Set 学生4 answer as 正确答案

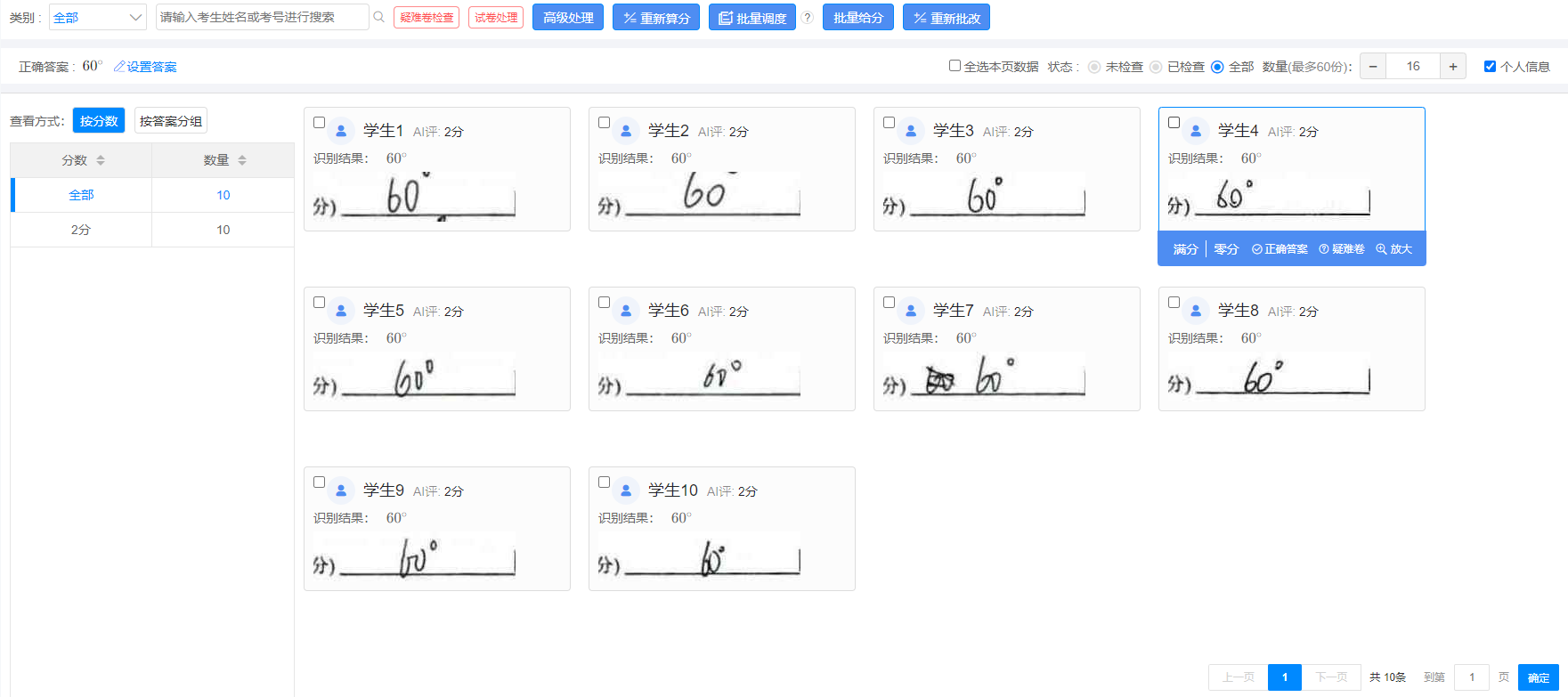tap(1280, 249)
